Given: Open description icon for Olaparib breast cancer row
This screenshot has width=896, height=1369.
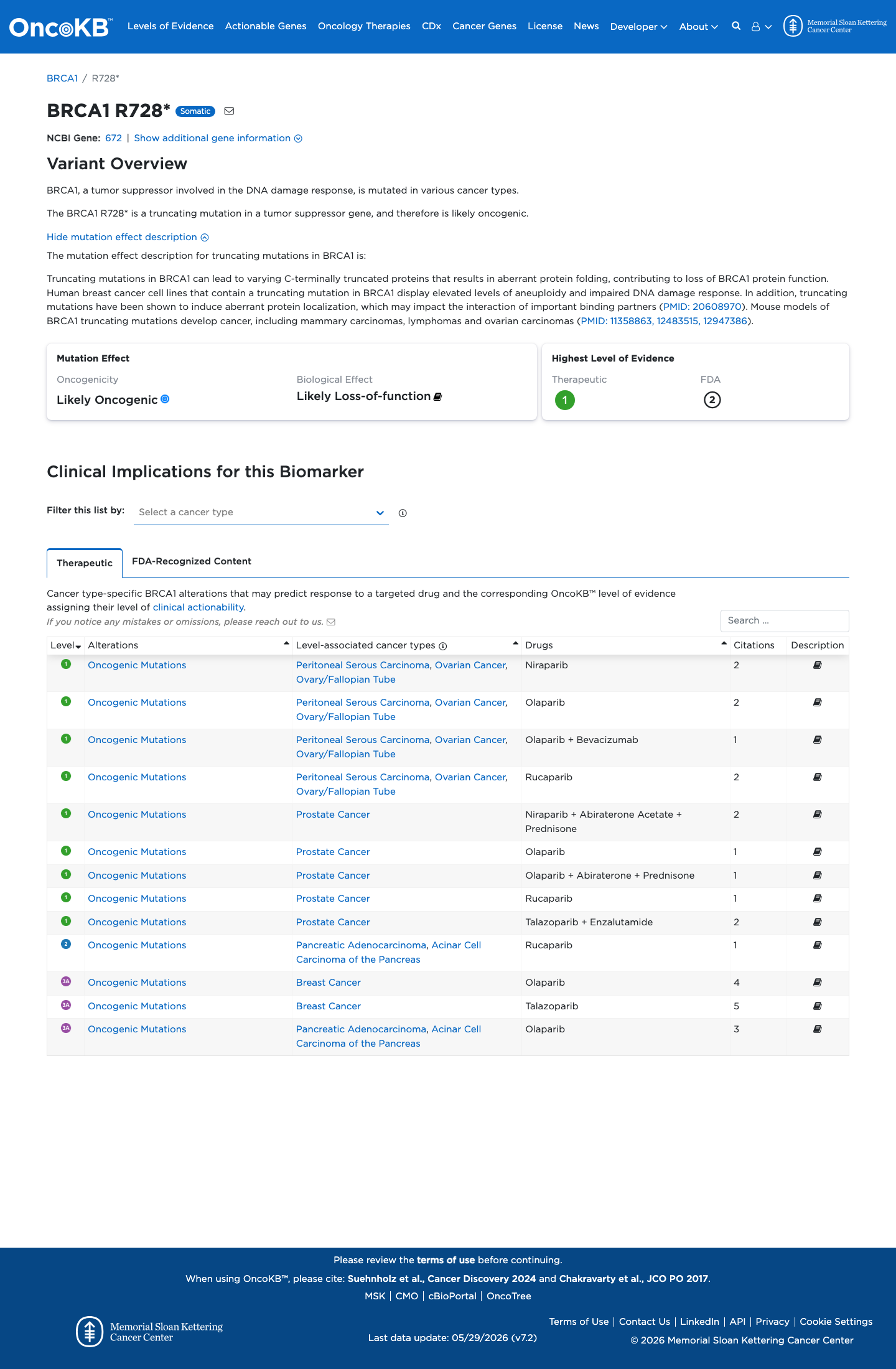Looking at the screenshot, I should (818, 983).
